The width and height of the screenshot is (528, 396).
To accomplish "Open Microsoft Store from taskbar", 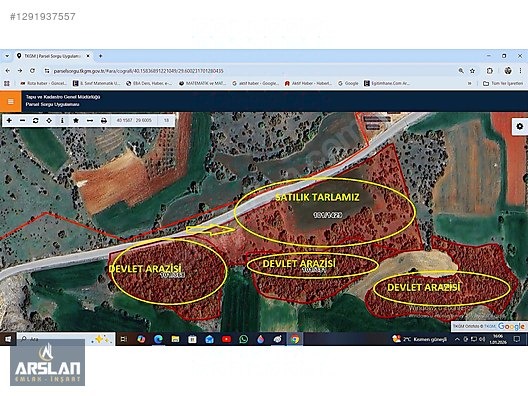I will (192, 339).
